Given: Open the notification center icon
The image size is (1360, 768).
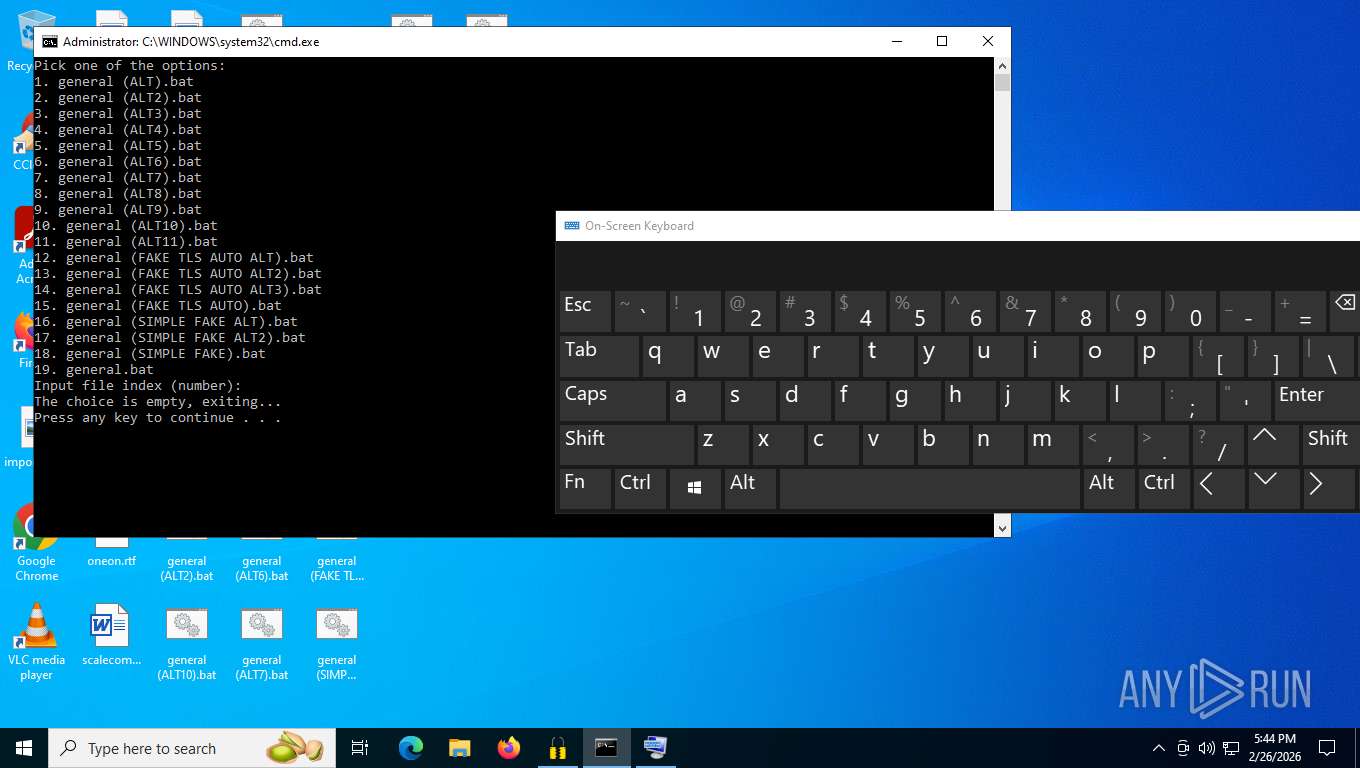Looking at the screenshot, I should 1327,747.
